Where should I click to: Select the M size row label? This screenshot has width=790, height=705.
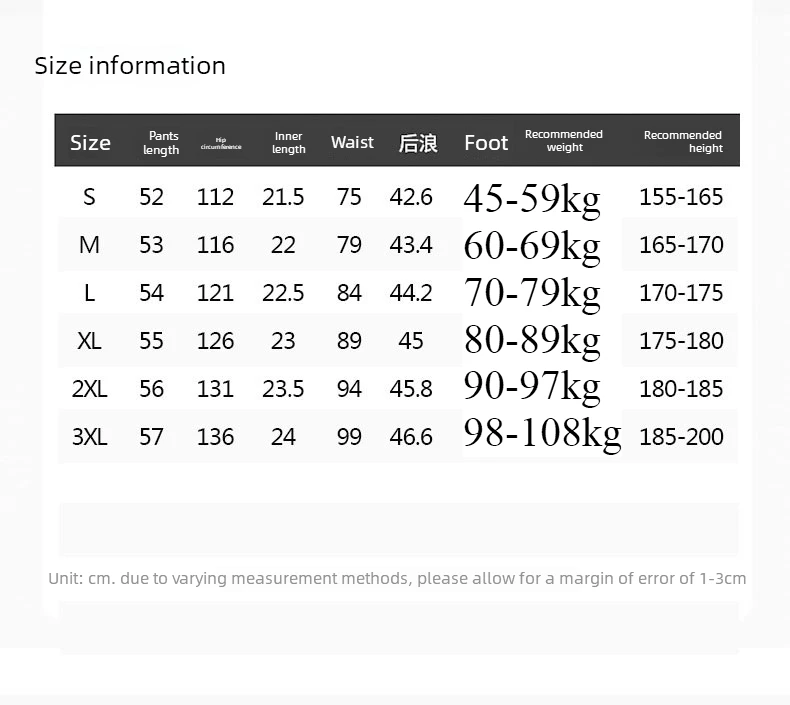click(x=89, y=245)
